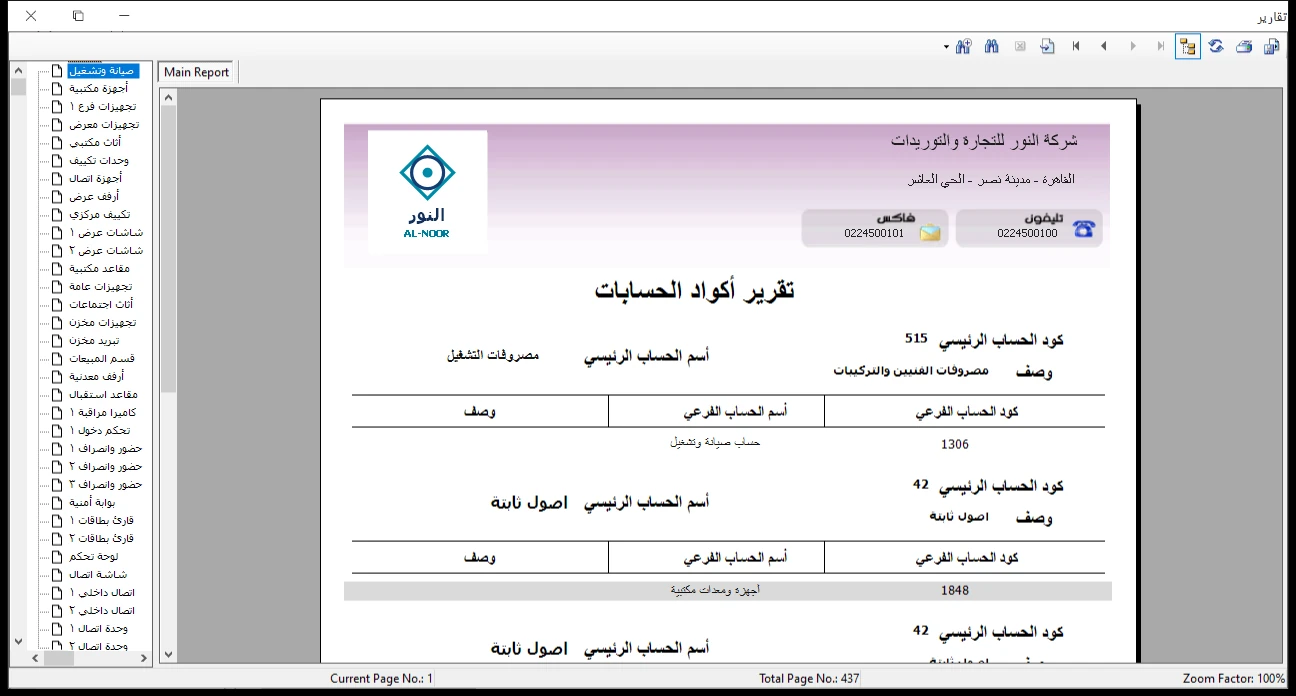Refresh the report with the circular arrows icon
Image resolution: width=1296 pixels, height=696 pixels.
[x=1216, y=46]
